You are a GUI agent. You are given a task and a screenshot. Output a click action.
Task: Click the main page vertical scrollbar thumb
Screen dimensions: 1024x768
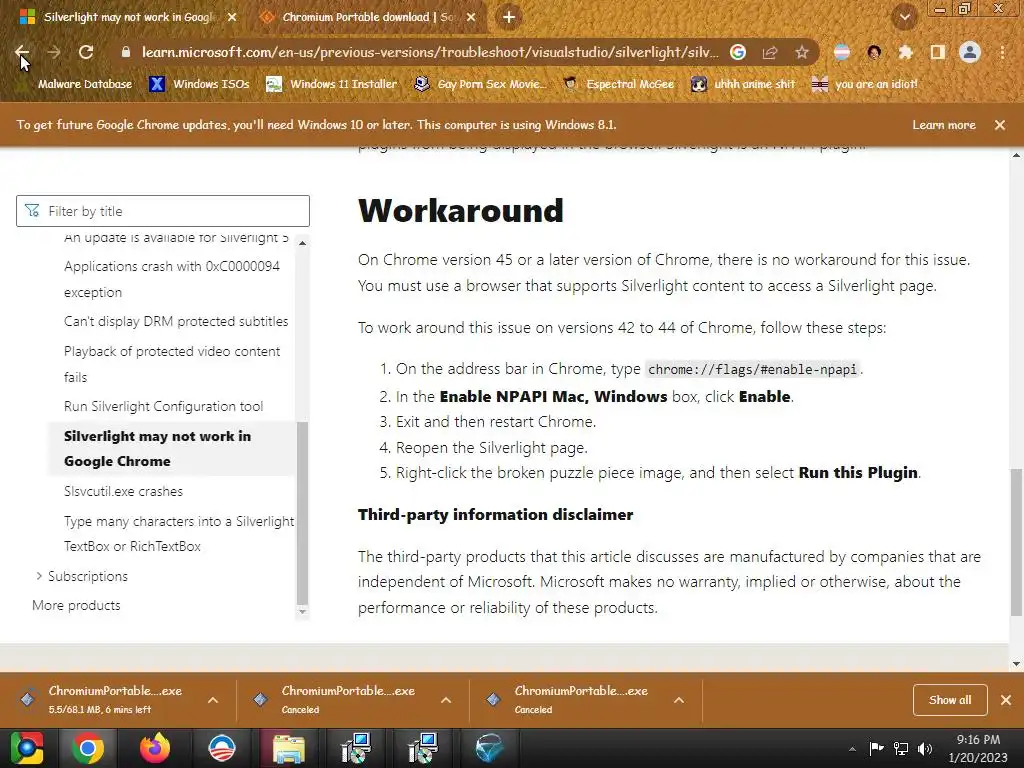[x=1016, y=542]
